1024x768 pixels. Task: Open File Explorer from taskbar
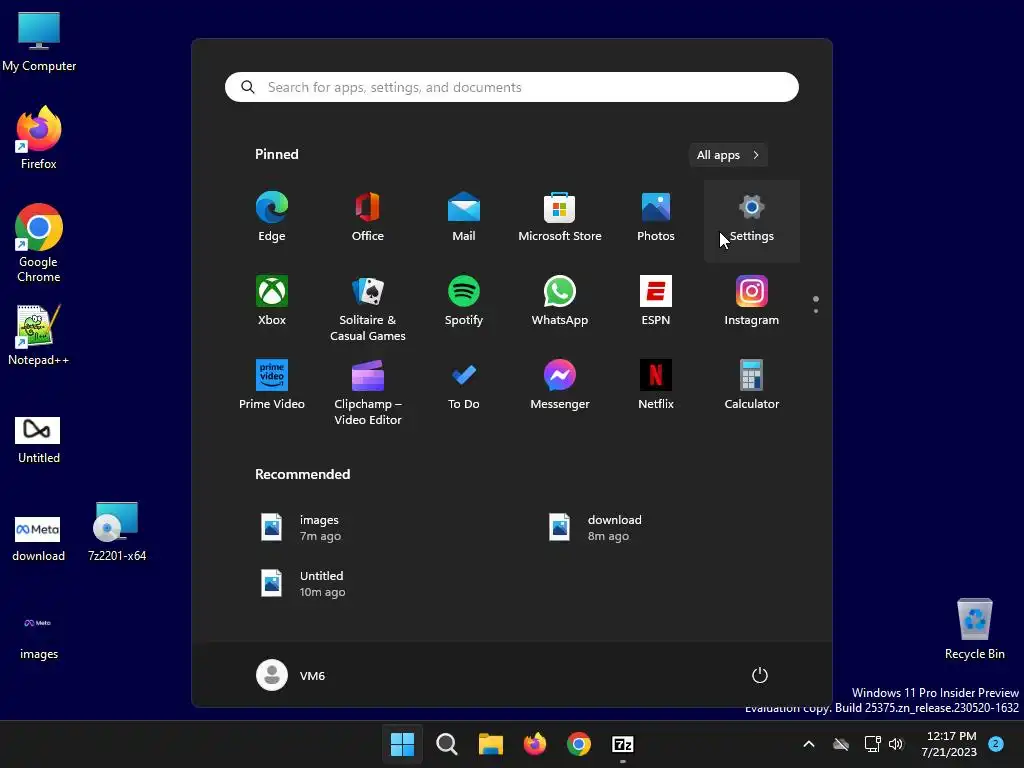tap(490, 744)
